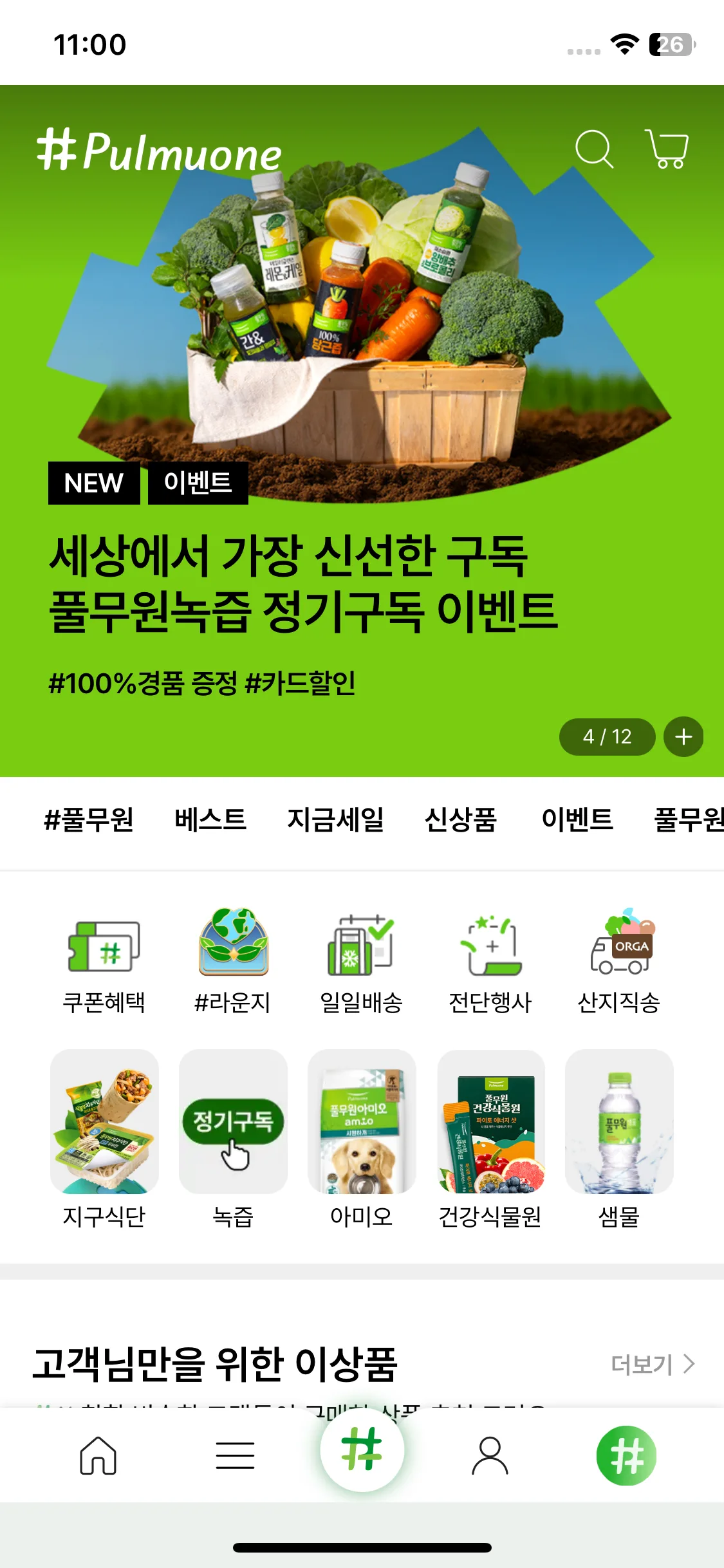This screenshot has height=1568, width=724.
Task: Open the search magnifier icon
Action: point(593,149)
